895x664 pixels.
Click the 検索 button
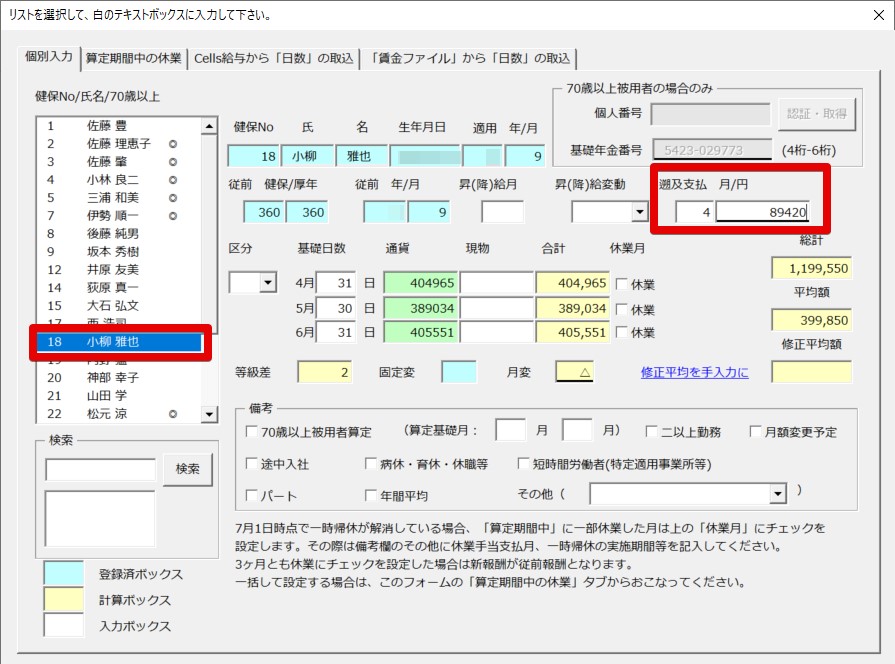point(187,469)
